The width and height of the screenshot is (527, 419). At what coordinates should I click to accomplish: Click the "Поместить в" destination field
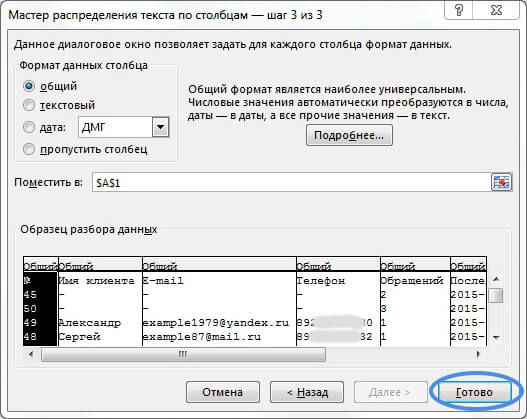point(291,182)
